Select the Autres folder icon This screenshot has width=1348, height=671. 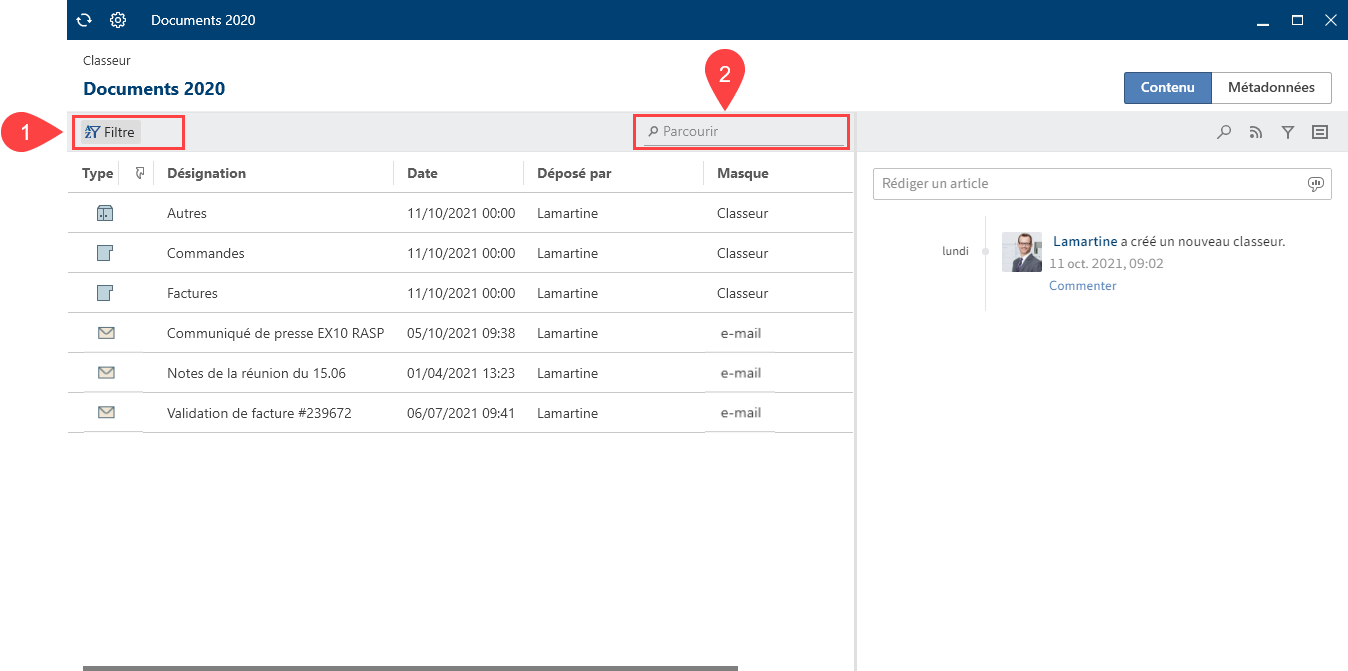click(105, 213)
